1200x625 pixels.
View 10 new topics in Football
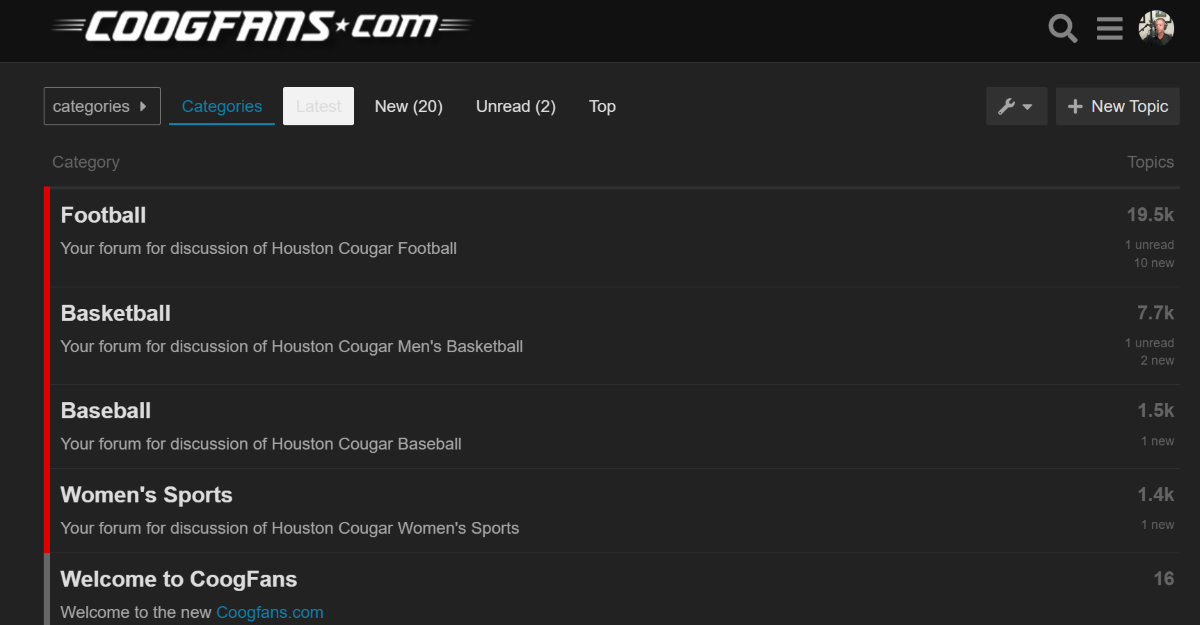1154,263
